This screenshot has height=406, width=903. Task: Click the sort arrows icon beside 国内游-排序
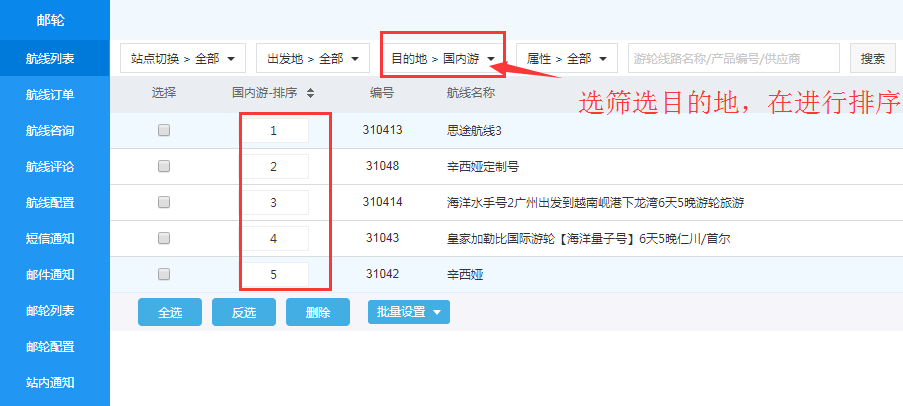tap(311, 93)
